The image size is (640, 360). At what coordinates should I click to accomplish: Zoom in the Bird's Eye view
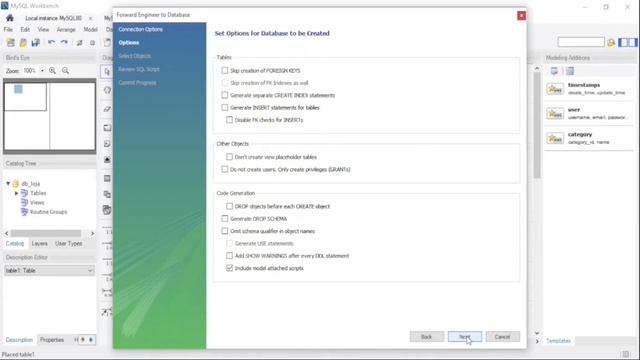[x=53, y=71]
